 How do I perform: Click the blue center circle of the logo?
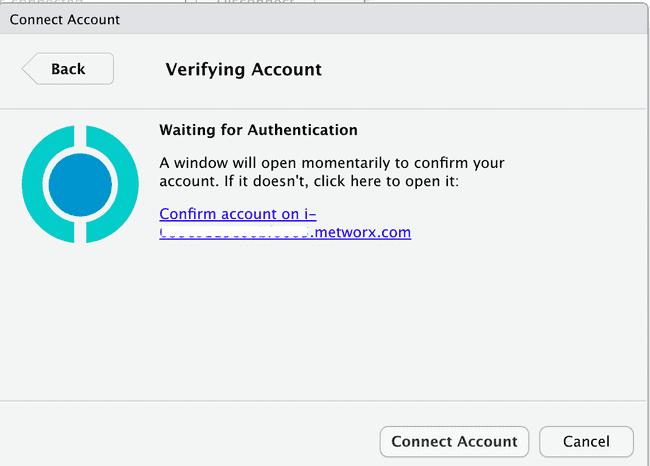pyautogui.click(x=80, y=185)
